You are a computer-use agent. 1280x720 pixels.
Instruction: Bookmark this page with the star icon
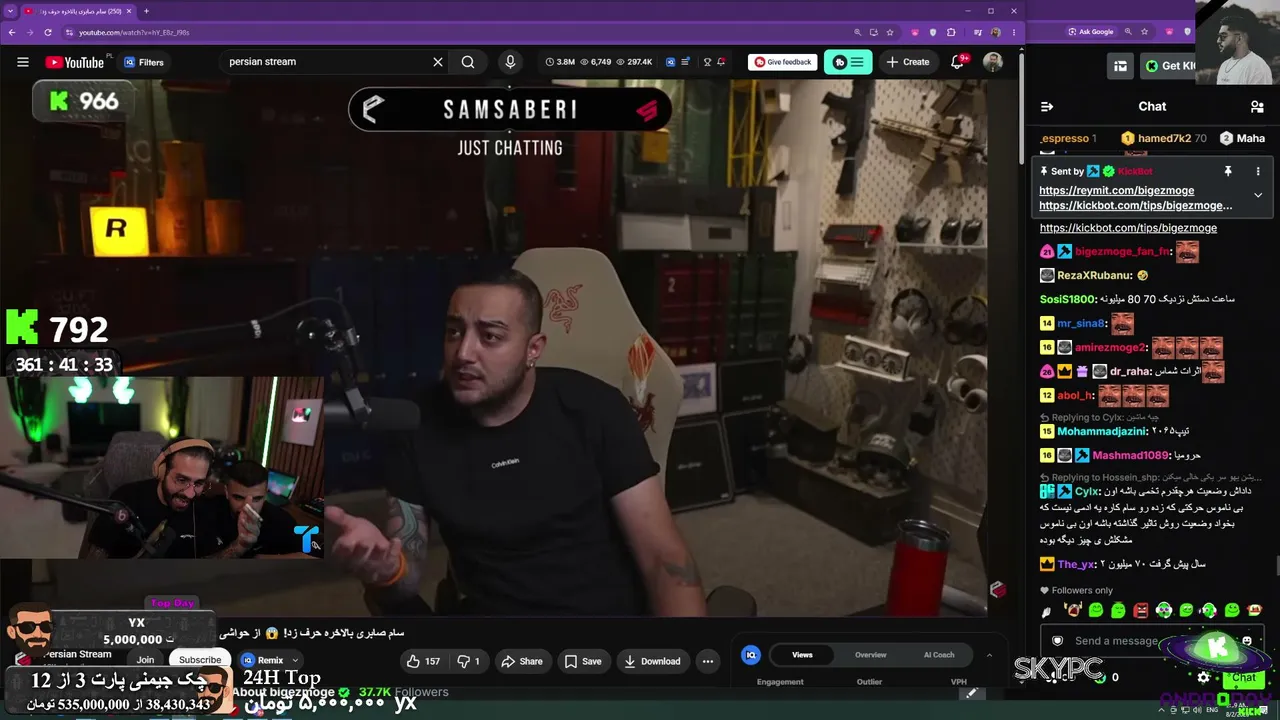[x=892, y=32]
